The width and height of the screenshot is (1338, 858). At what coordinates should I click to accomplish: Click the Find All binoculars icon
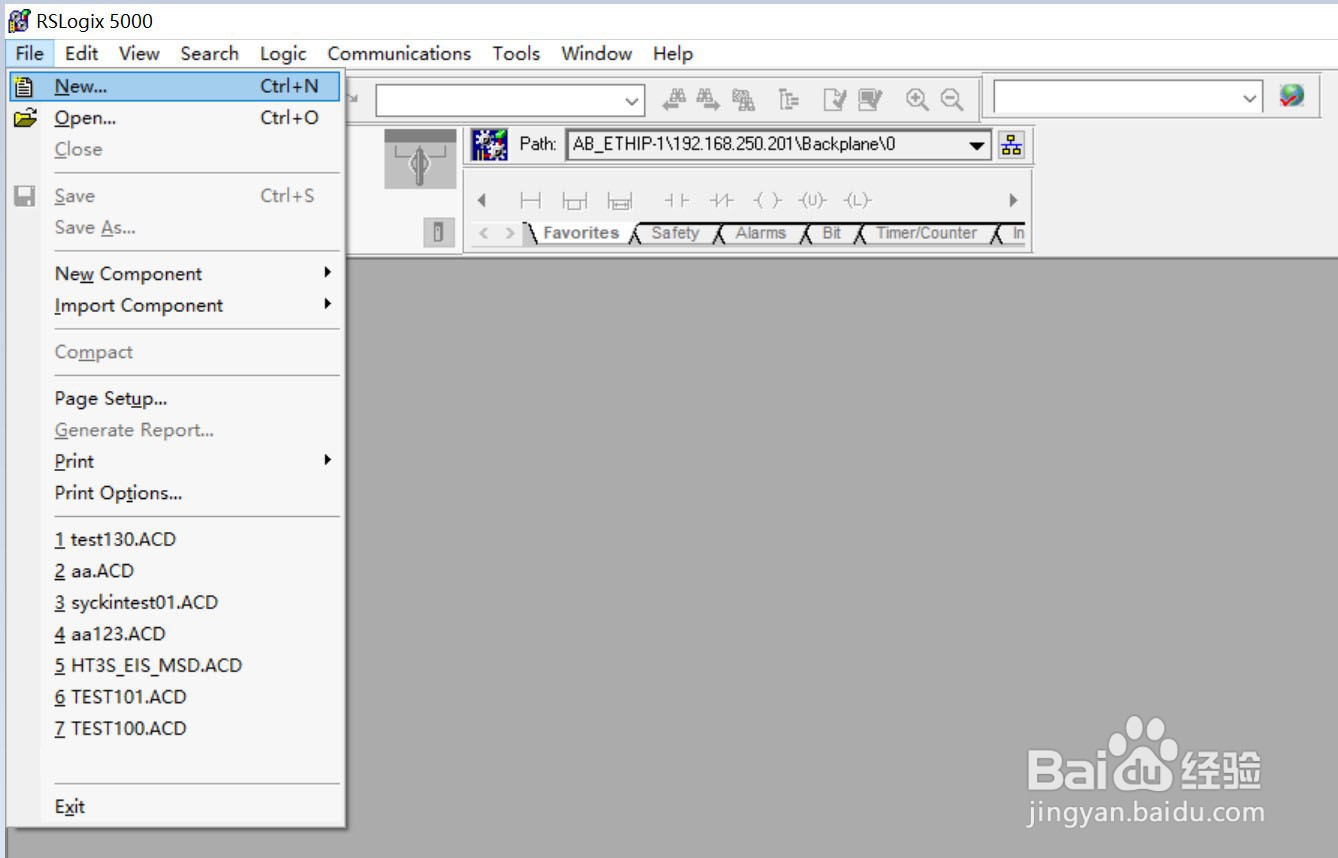(x=743, y=99)
